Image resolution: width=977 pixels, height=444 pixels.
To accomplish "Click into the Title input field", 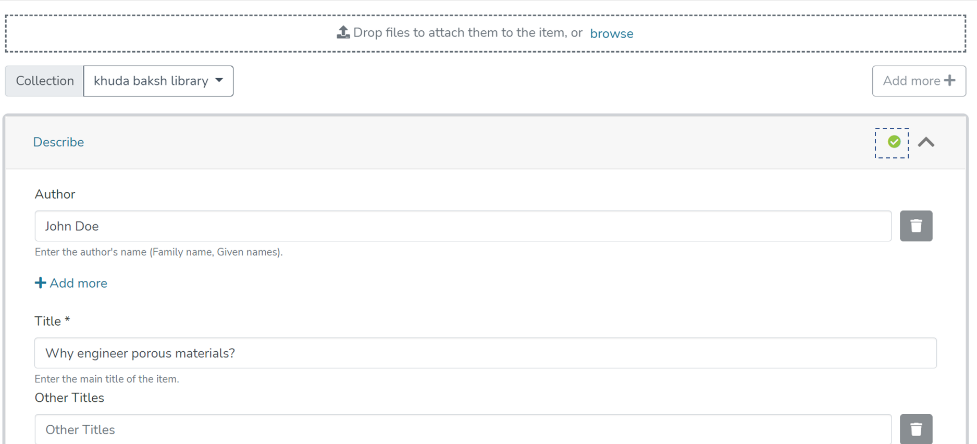I will (x=485, y=353).
